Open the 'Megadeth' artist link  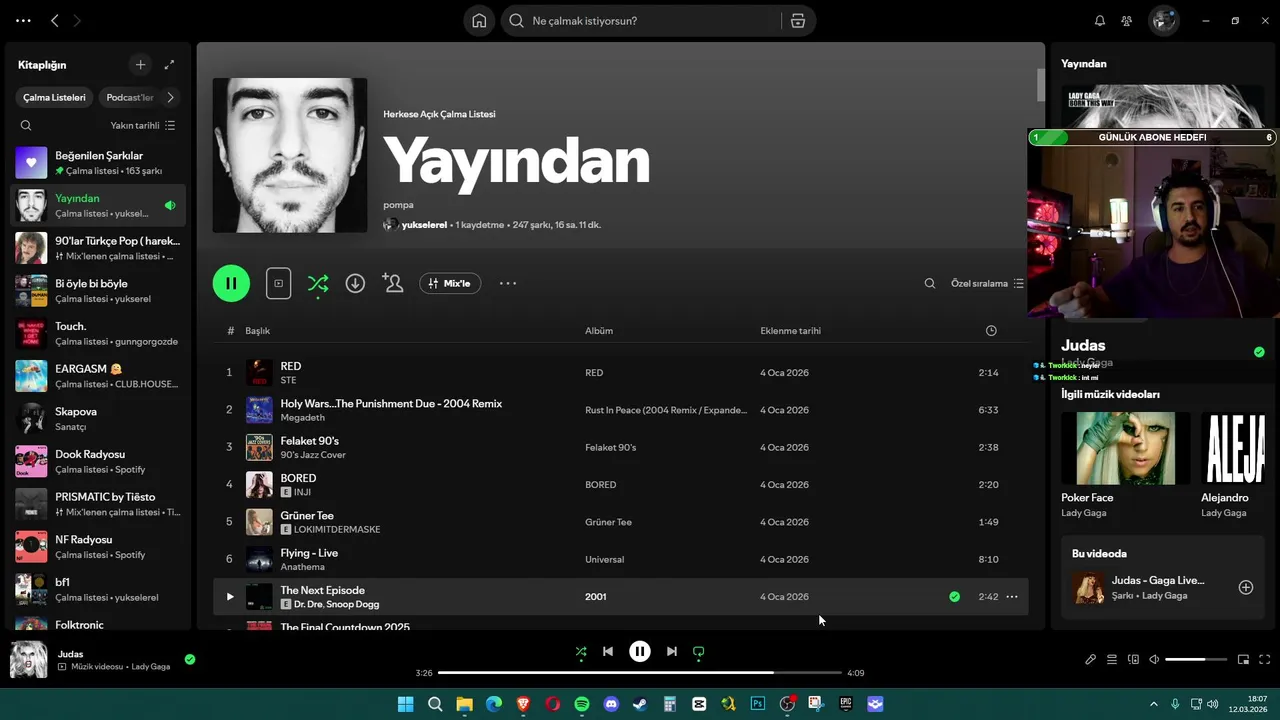[x=302, y=418]
